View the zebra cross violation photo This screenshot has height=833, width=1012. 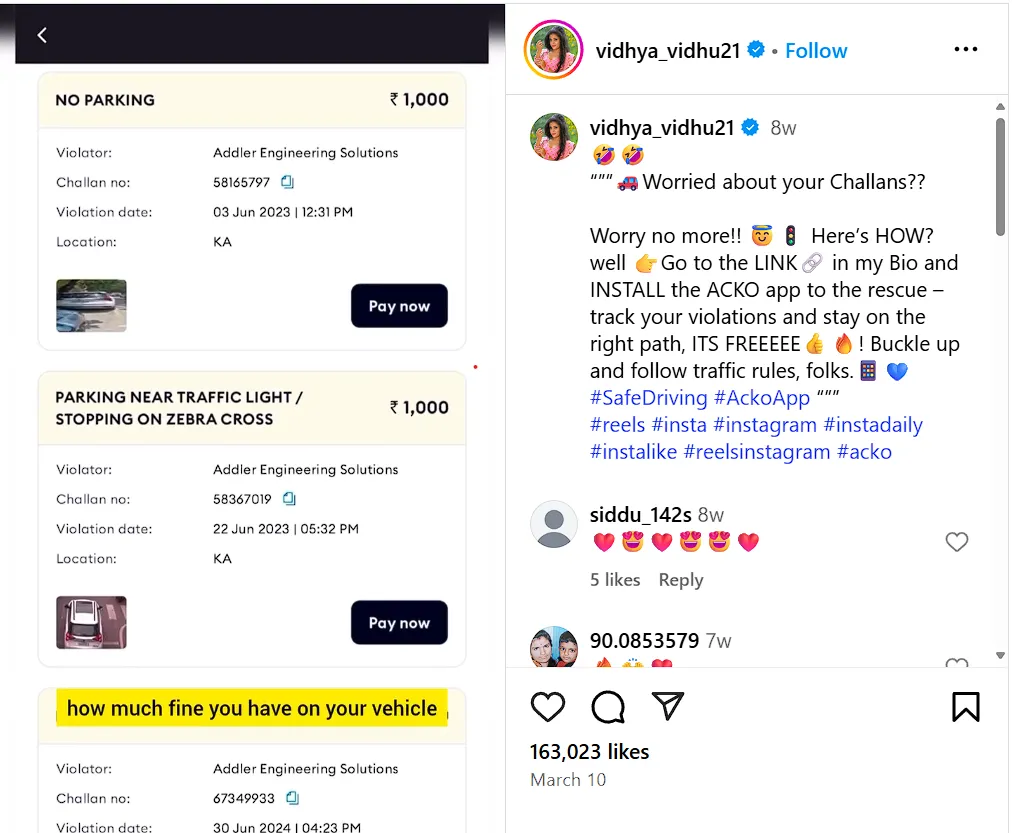coord(91,622)
